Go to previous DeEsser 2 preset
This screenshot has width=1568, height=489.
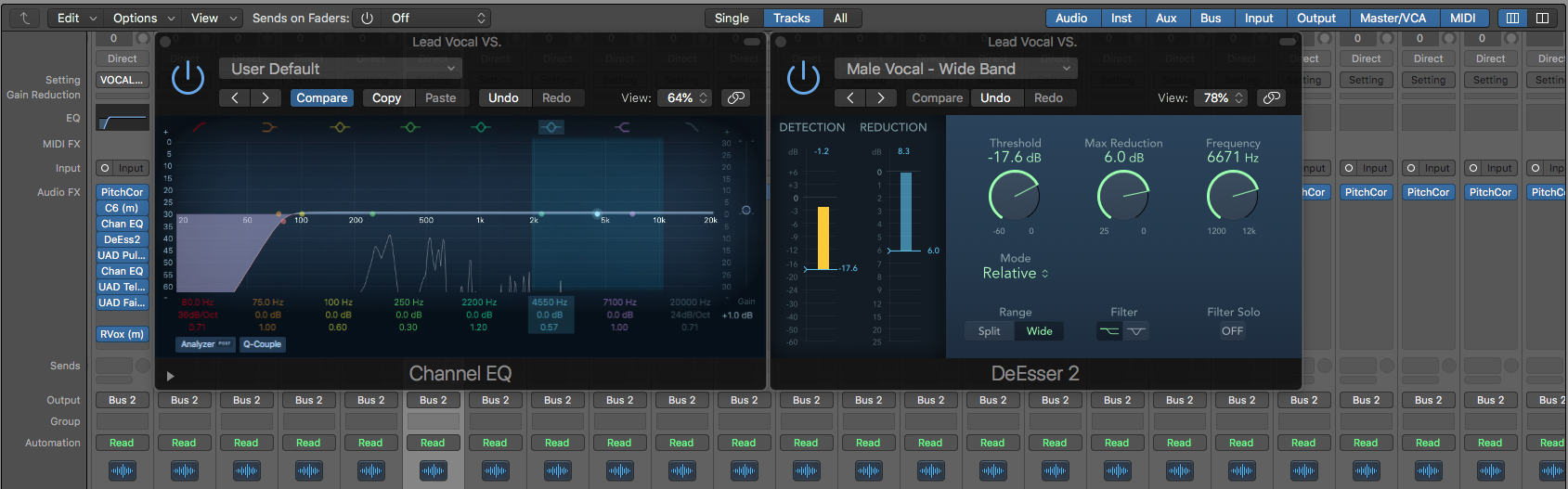[849, 97]
